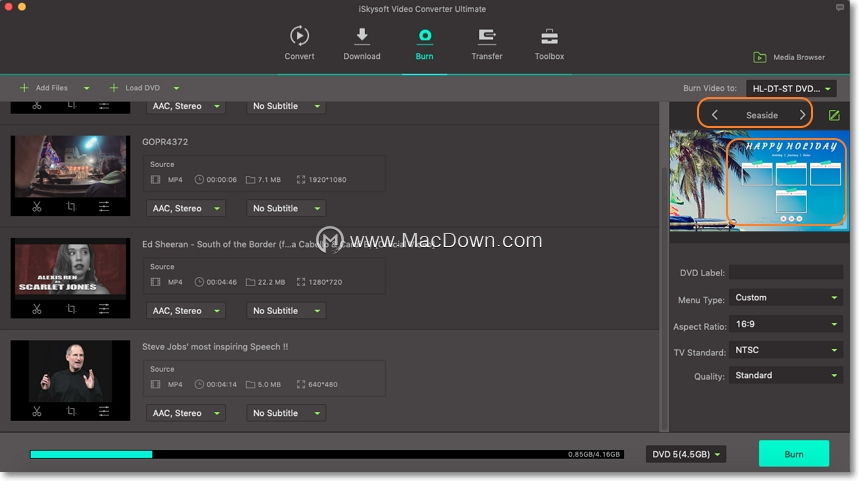
Task: Click the Steve Jobs video thumbnail
Action: click(x=70, y=371)
